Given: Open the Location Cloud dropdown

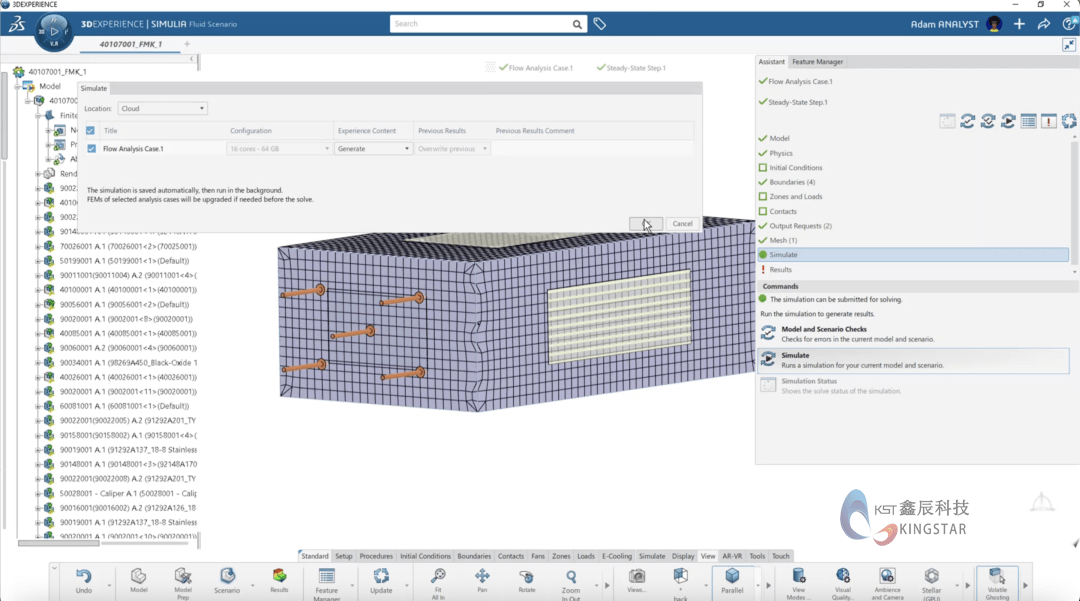Looking at the screenshot, I should pyautogui.click(x=162, y=108).
